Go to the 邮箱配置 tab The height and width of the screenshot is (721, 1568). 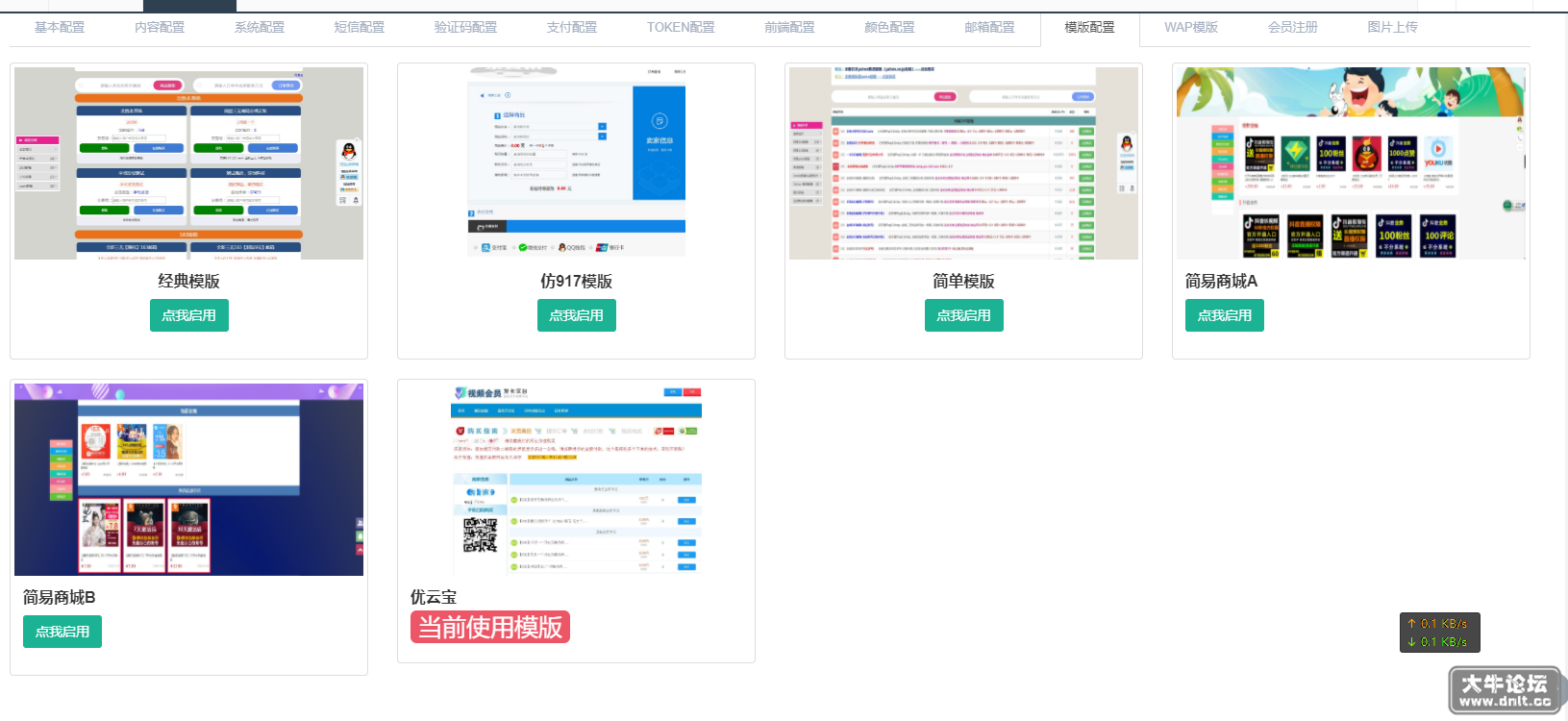point(990,28)
